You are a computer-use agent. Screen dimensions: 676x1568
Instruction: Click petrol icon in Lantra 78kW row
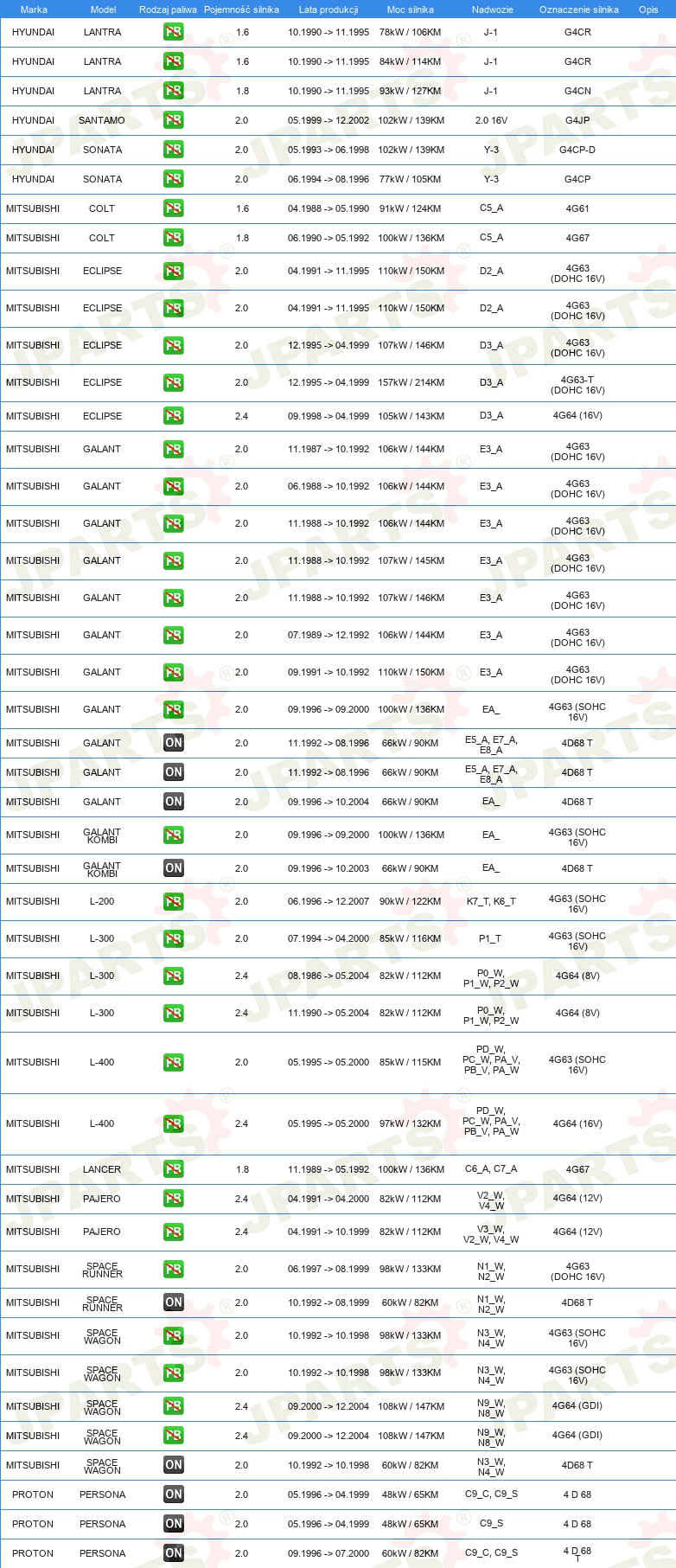[x=174, y=32]
